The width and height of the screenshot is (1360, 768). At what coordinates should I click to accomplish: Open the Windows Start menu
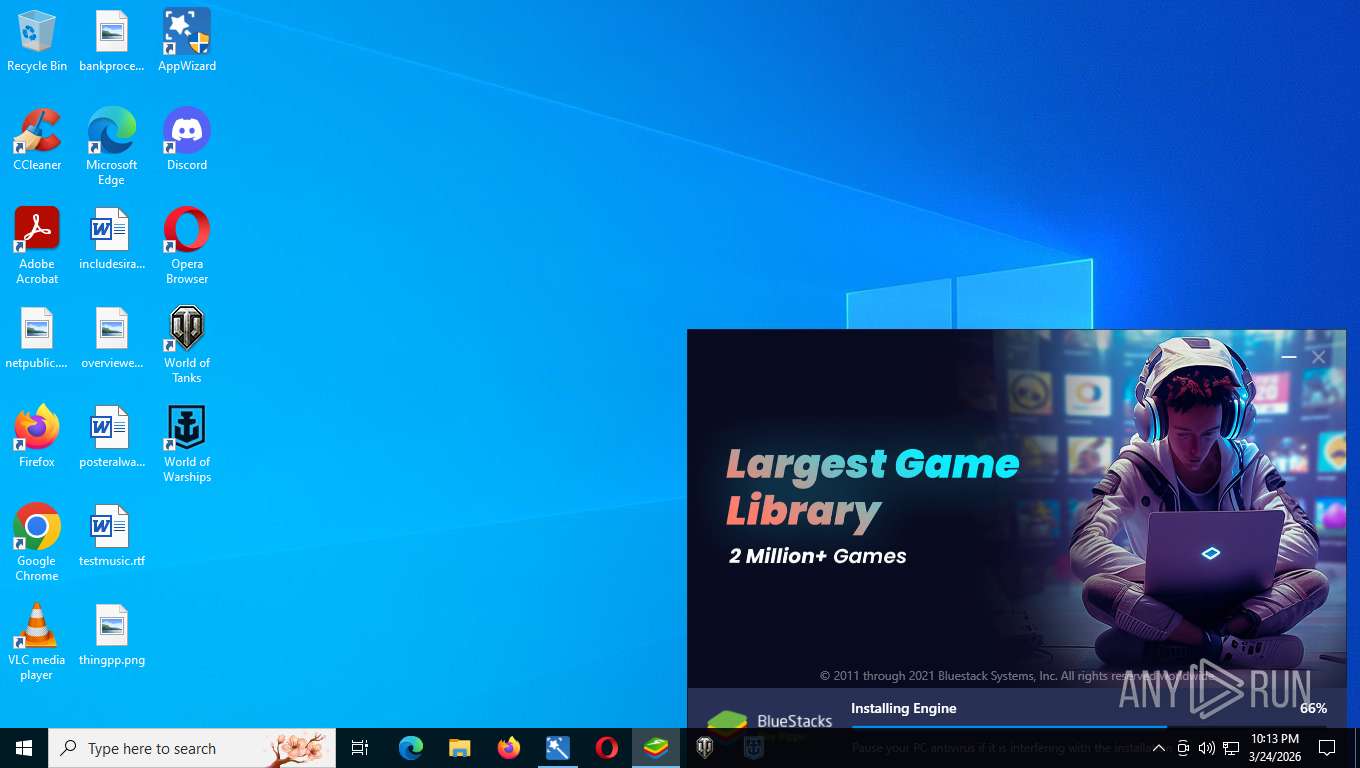point(24,748)
